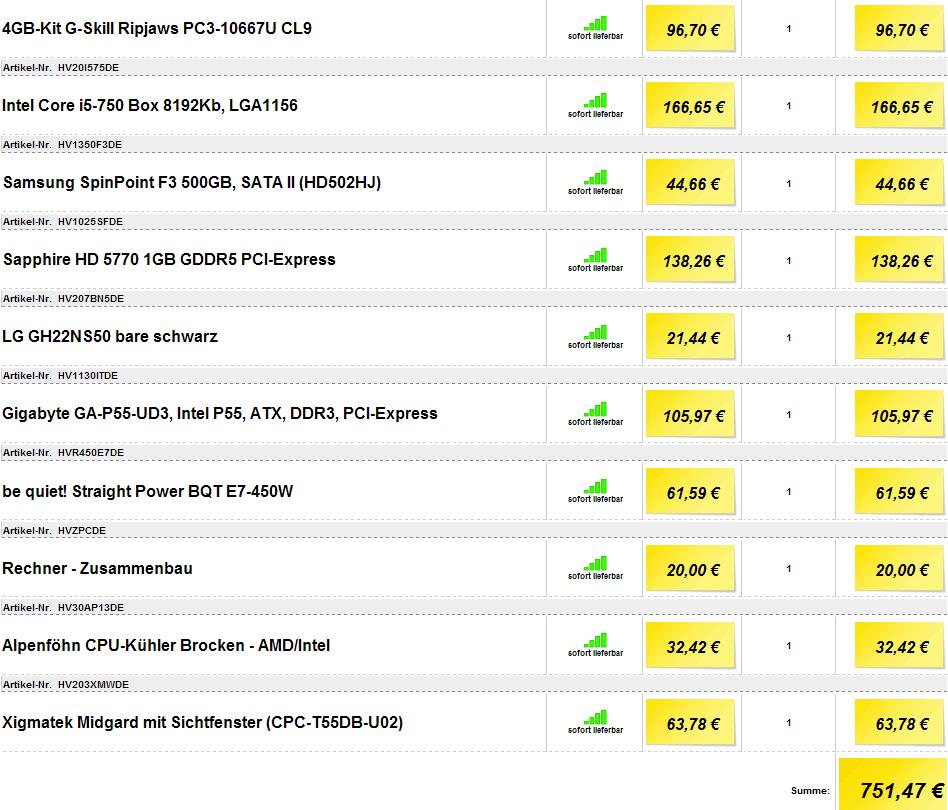
Task: Click quantity 1 in Xigmatek Midgard row
Action: 789,722
